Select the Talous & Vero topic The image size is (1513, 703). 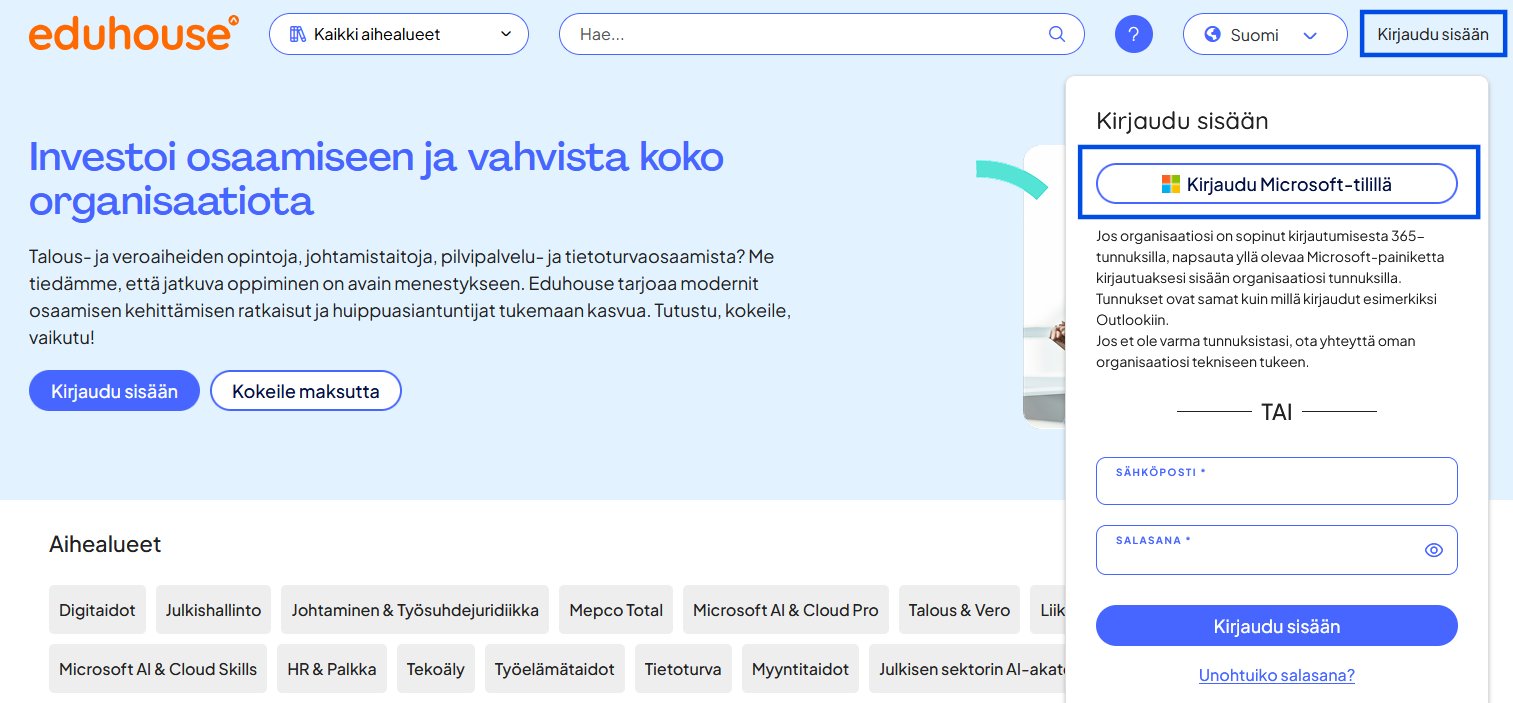pyautogui.click(x=959, y=610)
